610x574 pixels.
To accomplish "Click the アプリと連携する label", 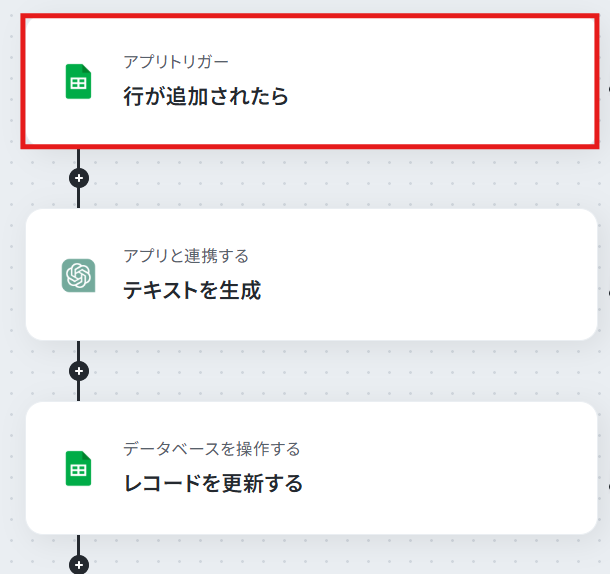I will point(186,256).
